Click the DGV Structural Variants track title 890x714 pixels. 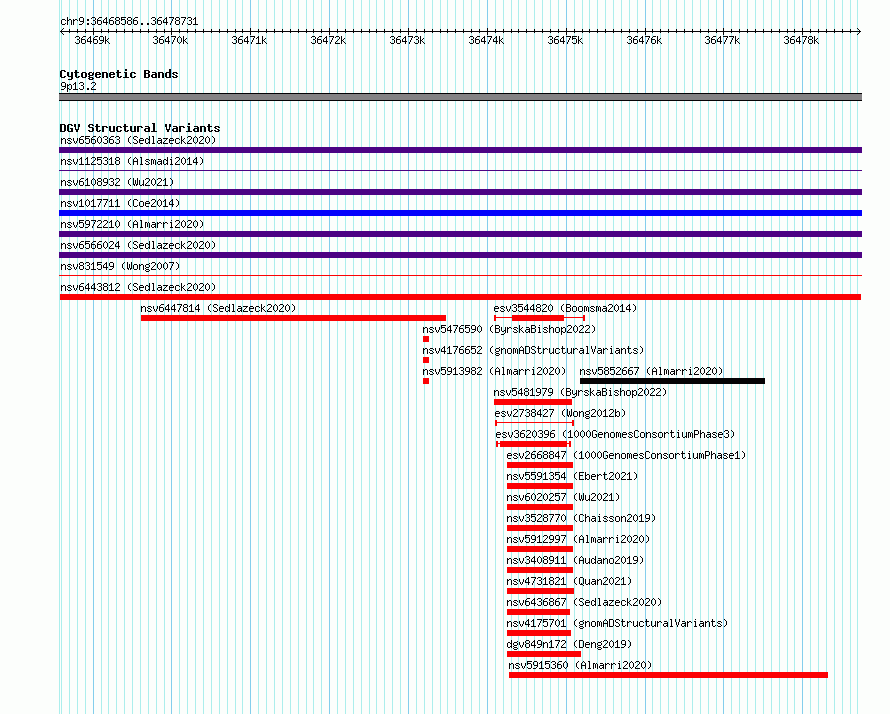pos(140,128)
